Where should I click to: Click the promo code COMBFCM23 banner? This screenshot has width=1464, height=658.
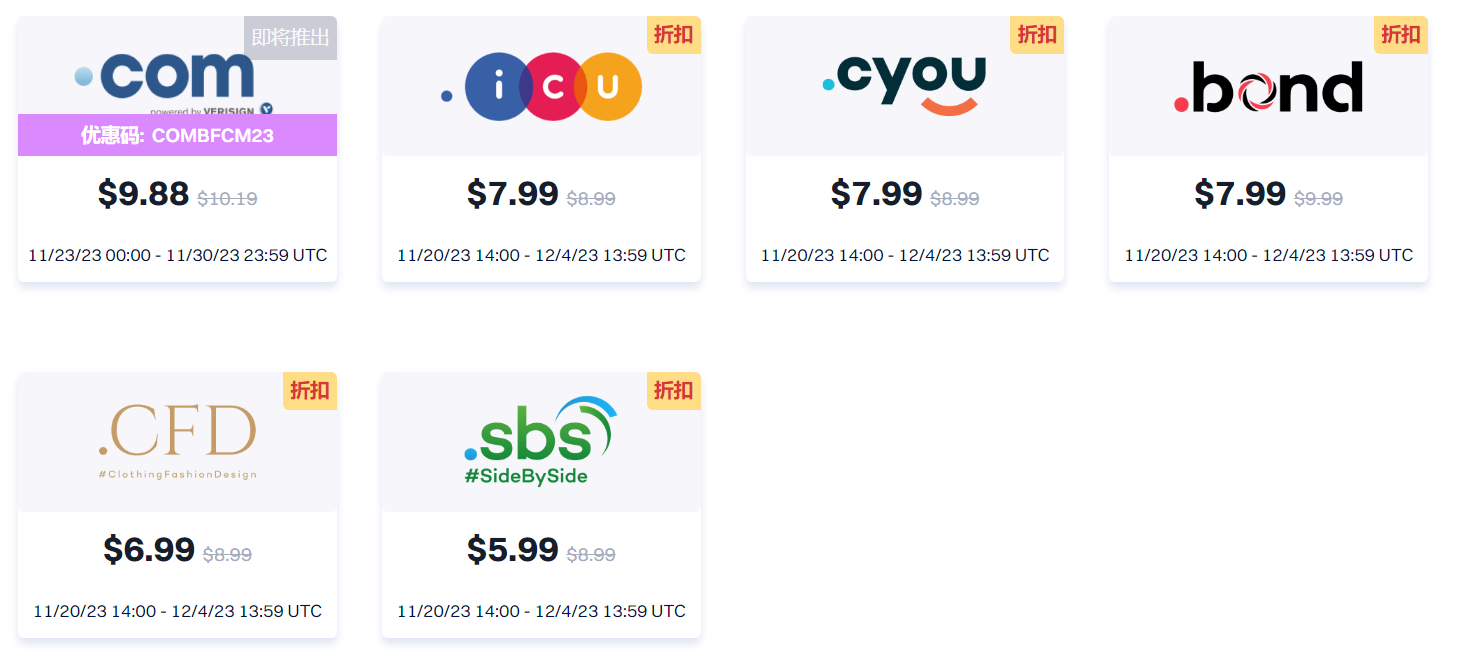coord(177,135)
